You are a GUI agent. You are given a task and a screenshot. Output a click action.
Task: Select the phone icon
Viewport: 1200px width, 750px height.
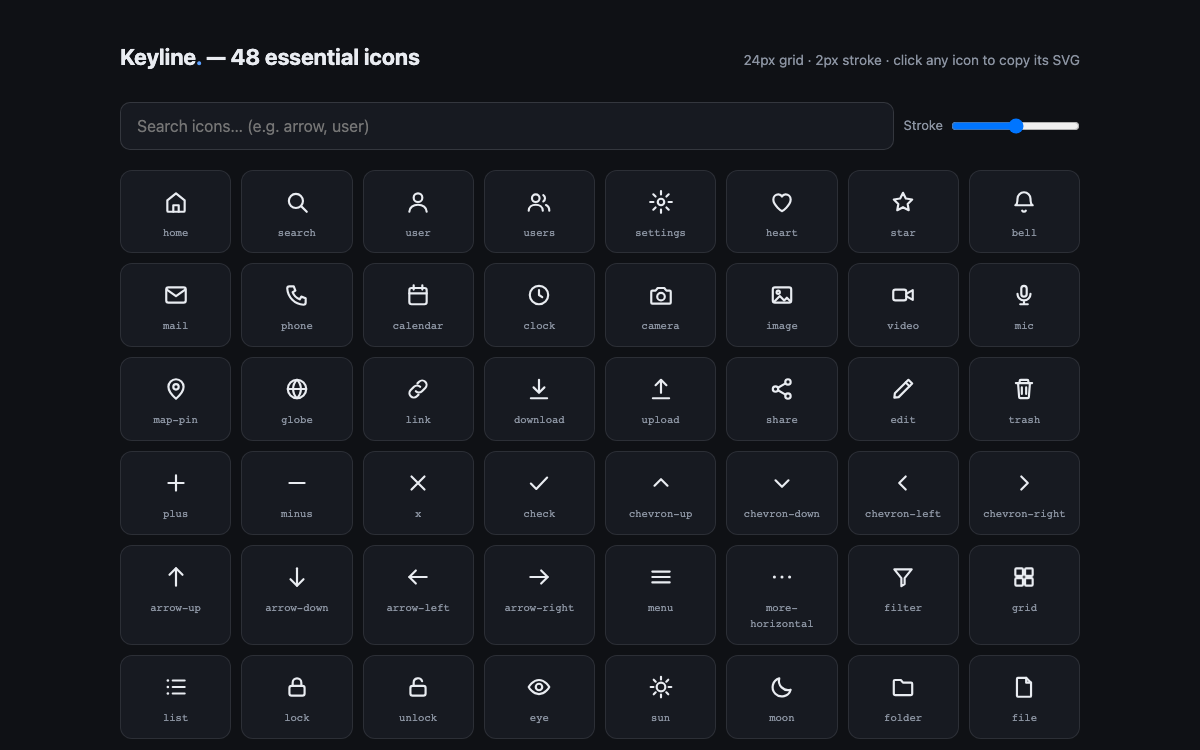pos(297,305)
